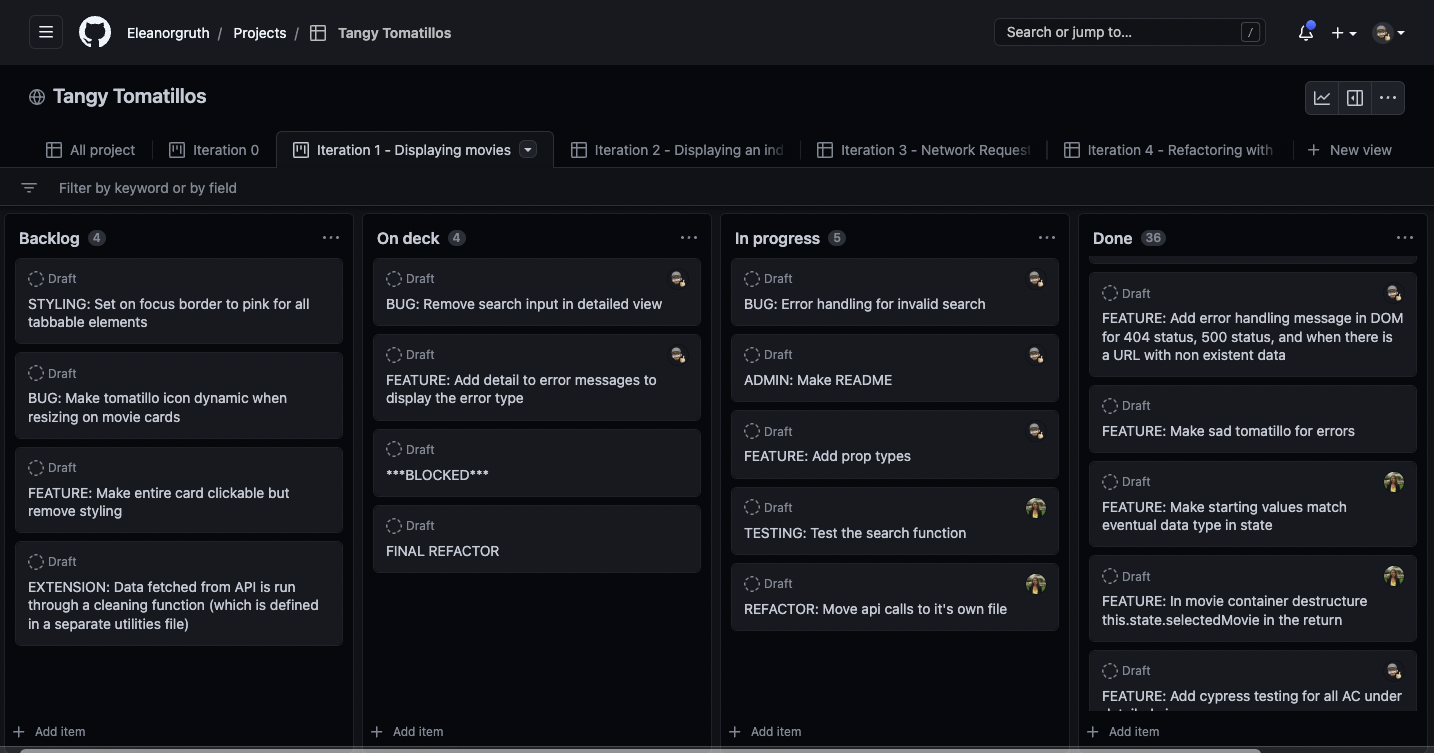Add item to the In progress column
Viewport: 1434px width, 753px height.
point(765,731)
